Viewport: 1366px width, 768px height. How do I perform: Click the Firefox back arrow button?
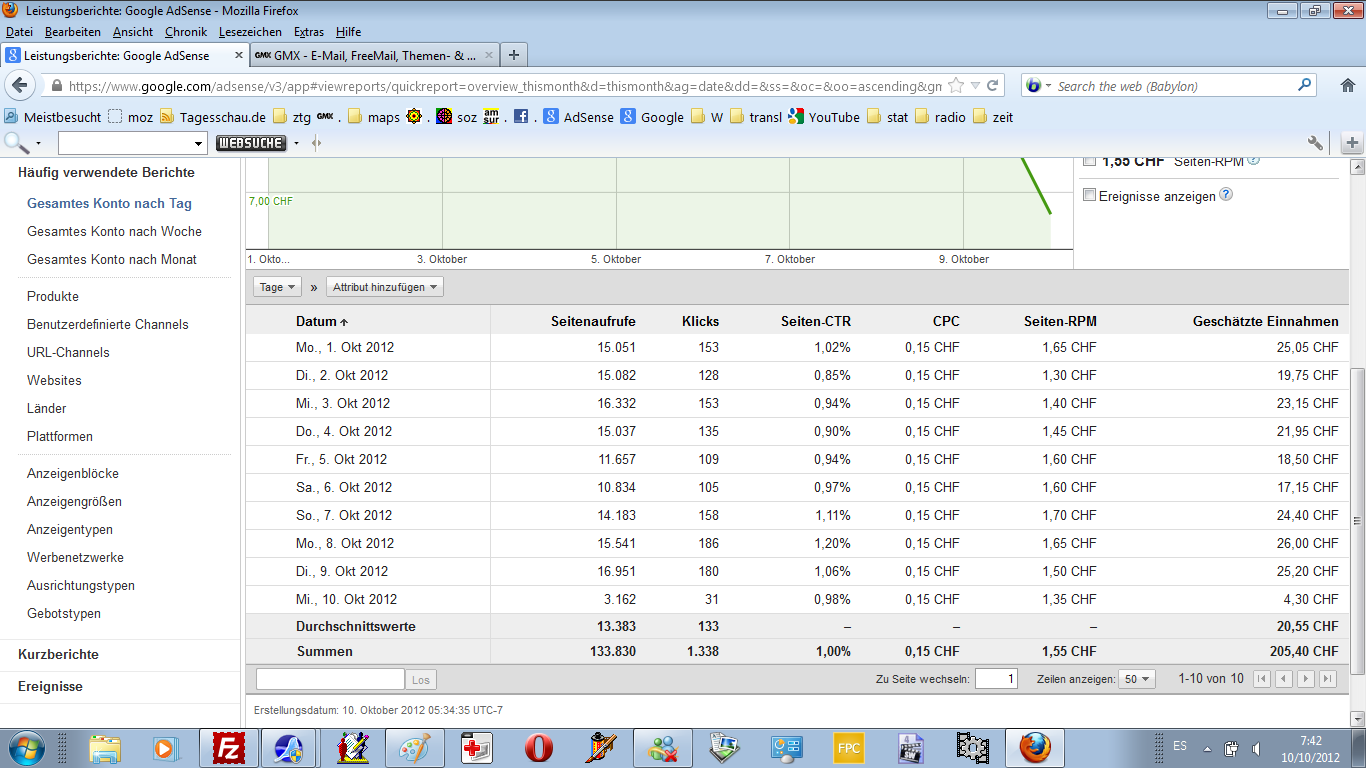[20, 86]
